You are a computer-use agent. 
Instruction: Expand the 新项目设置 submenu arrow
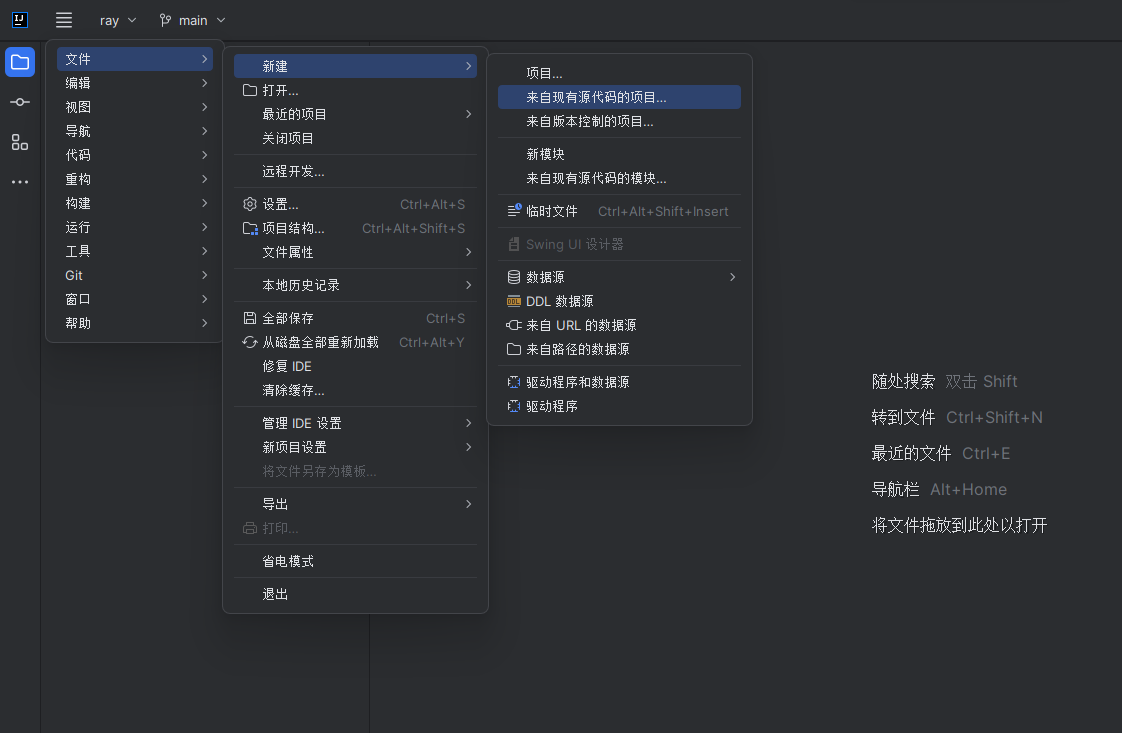point(469,447)
